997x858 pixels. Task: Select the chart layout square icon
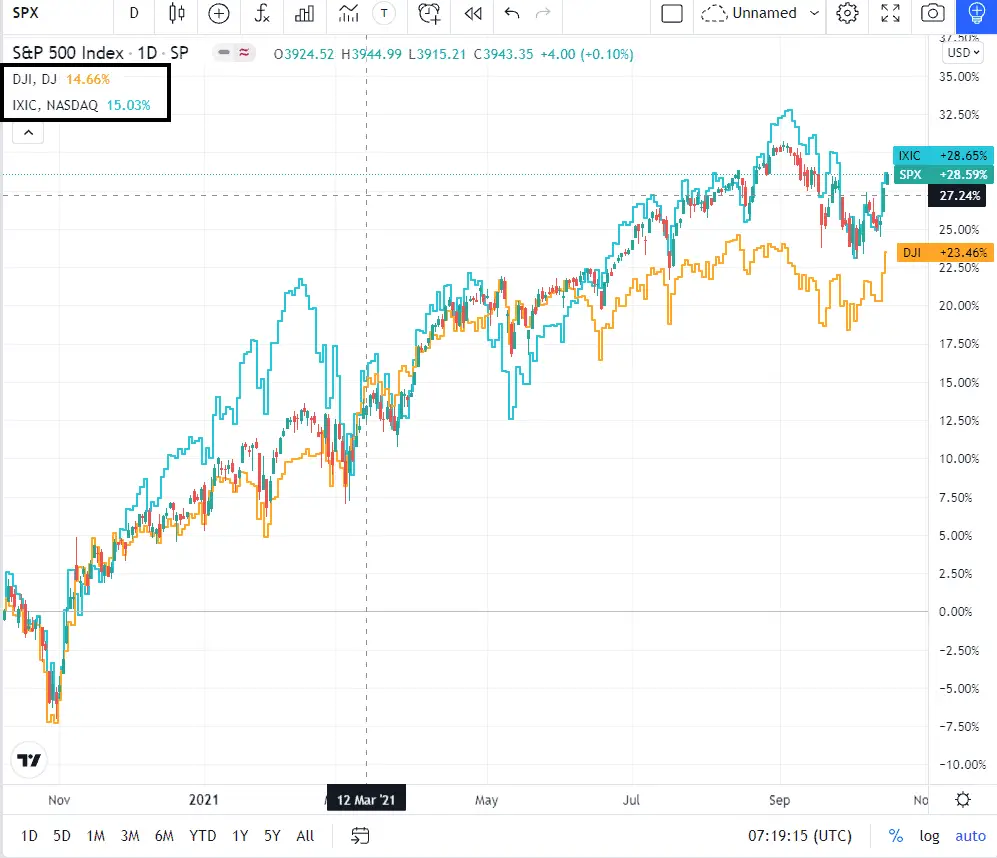672,13
